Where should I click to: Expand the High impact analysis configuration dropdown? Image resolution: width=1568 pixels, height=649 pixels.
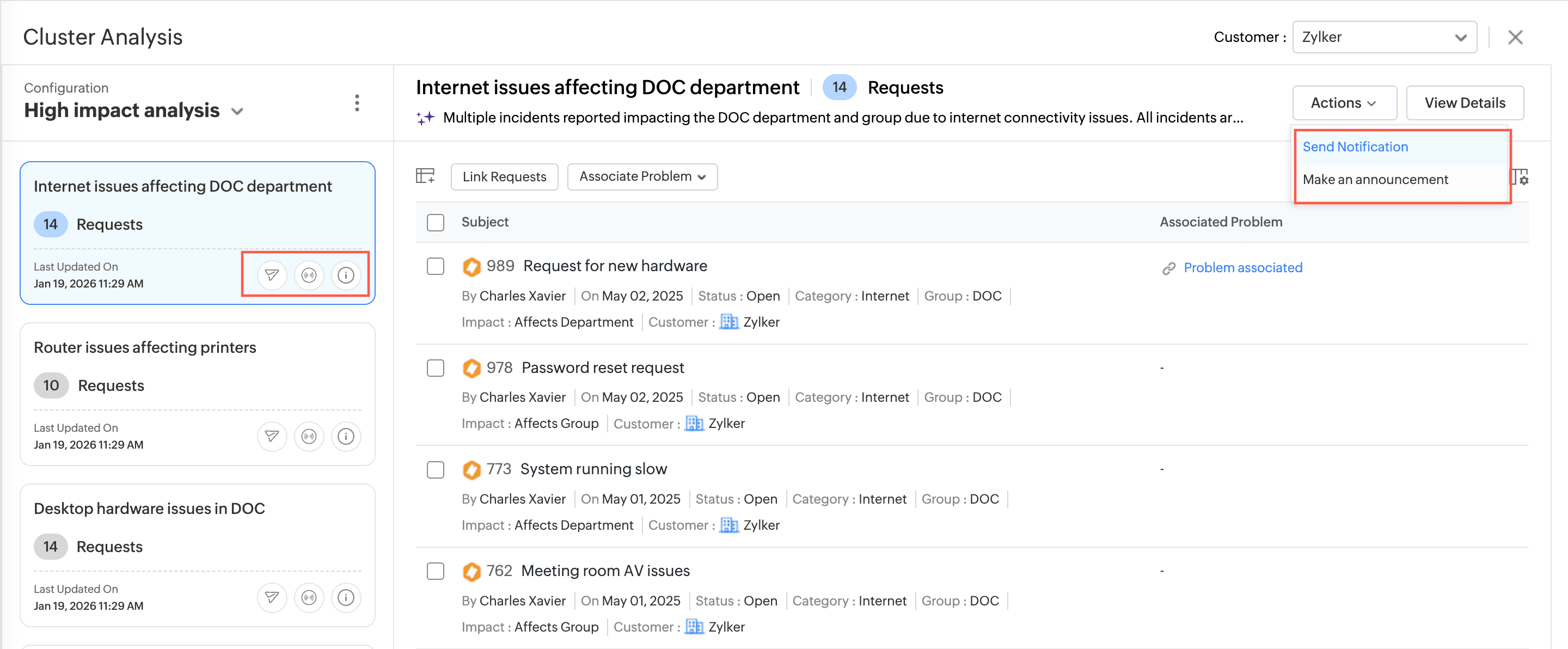[x=237, y=112]
